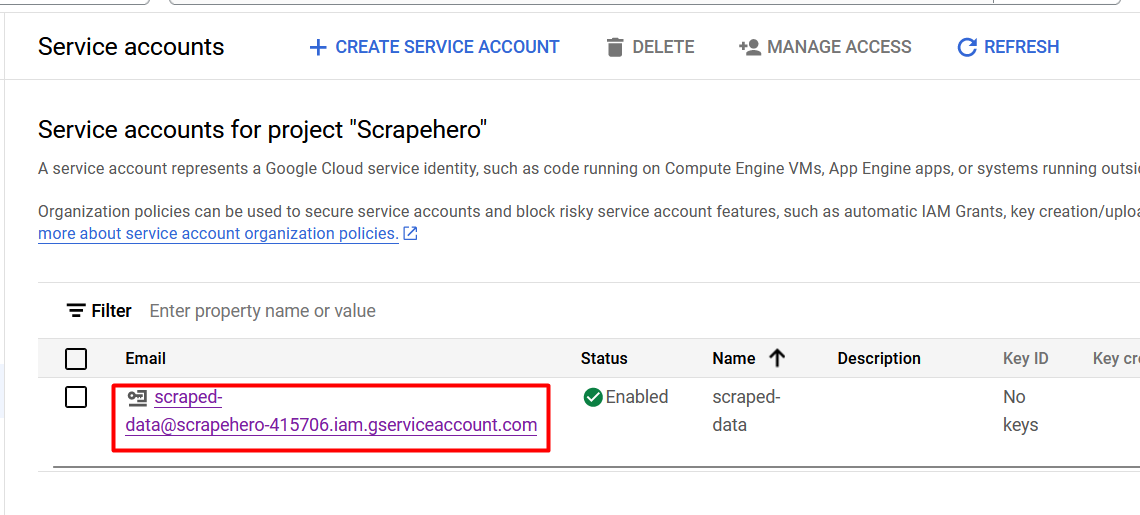The width and height of the screenshot is (1140, 515).
Task: Click the Manage Access person-add icon
Action: click(750, 47)
